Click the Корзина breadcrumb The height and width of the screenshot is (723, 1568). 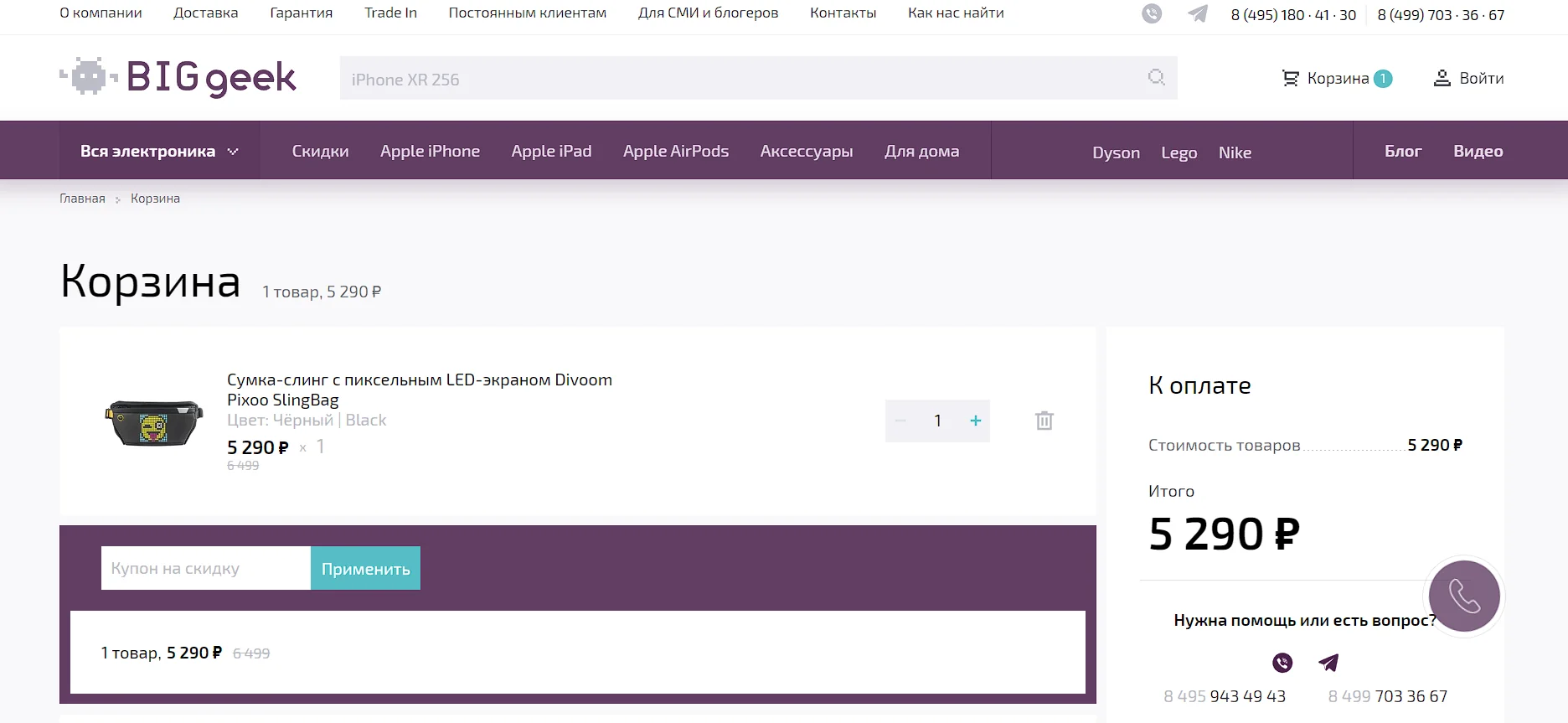(x=155, y=199)
